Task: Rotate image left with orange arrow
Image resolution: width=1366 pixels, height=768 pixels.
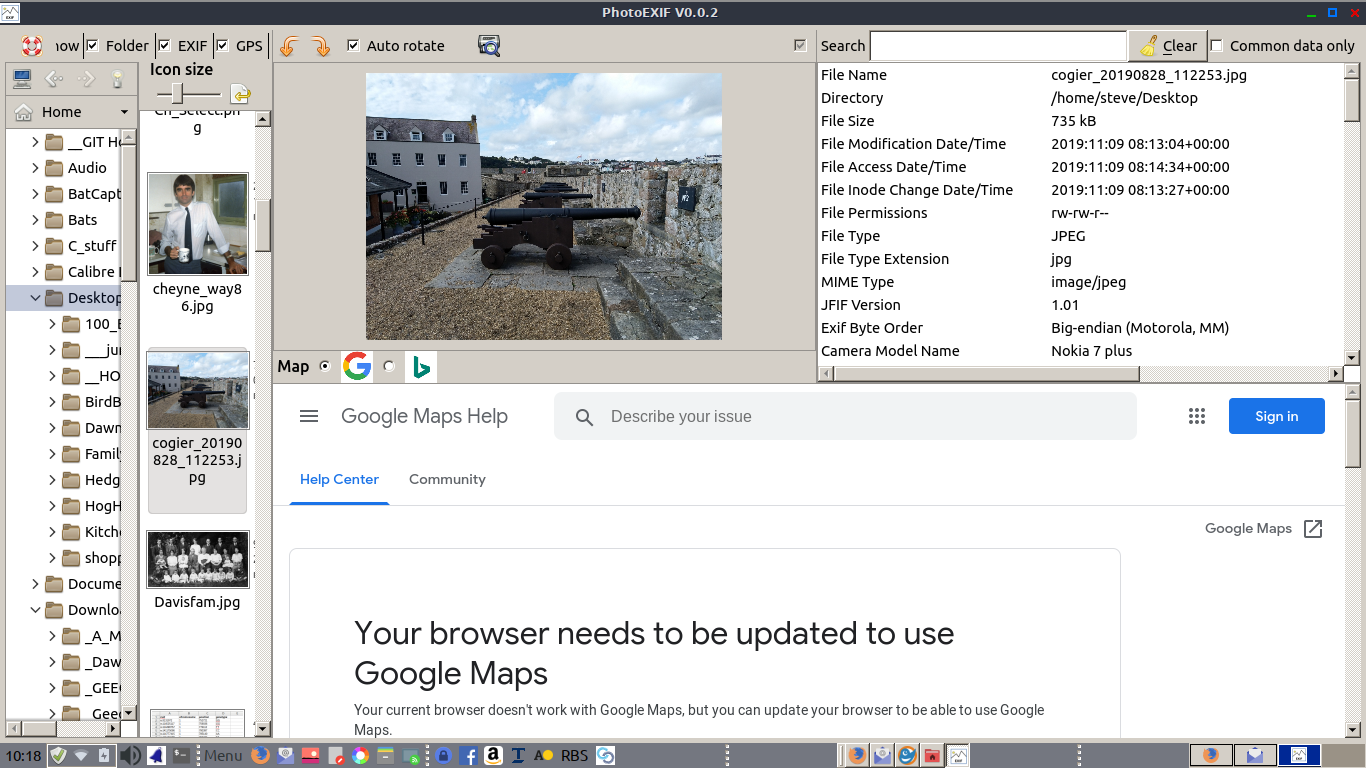Action: (289, 46)
